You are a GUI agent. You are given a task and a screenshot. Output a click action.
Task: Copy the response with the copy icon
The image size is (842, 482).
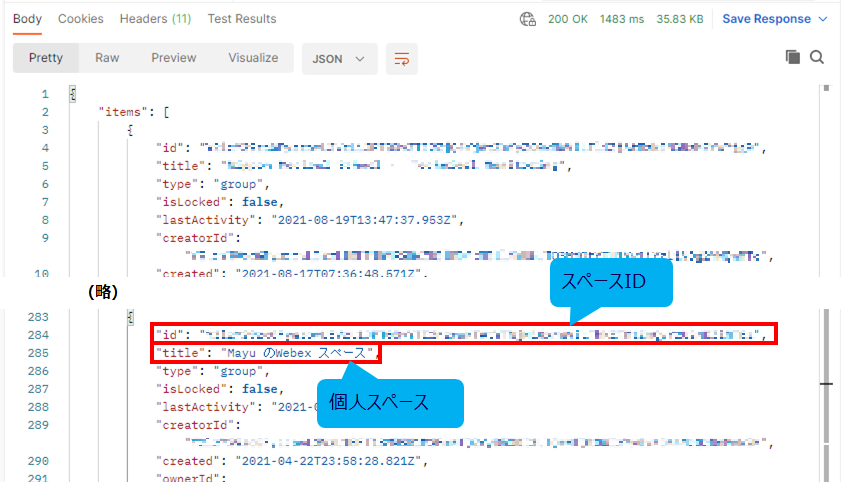click(x=793, y=58)
